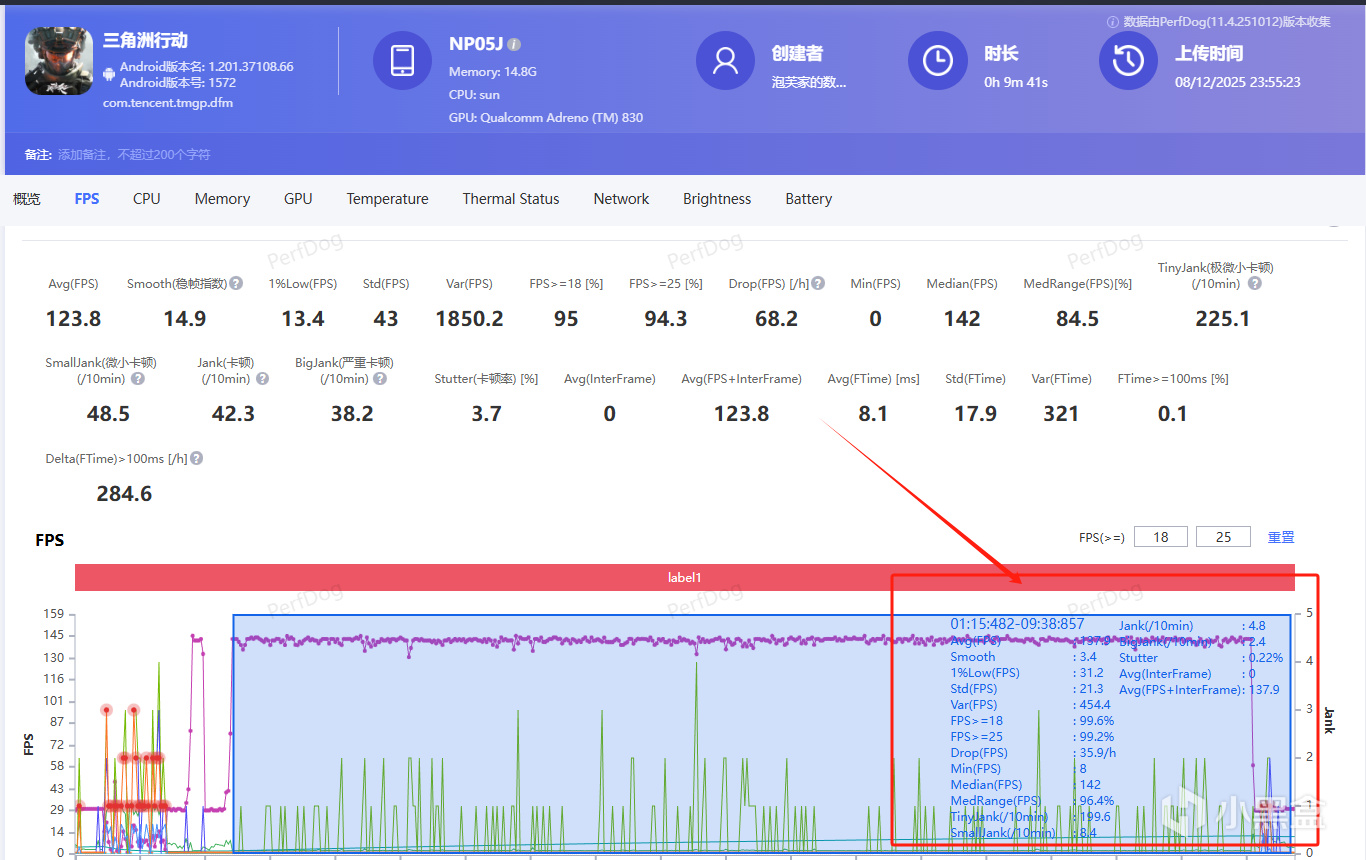Click help icon for BigJank(严重卡顿)
Image resolution: width=1366 pixels, height=860 pixels.
point(379,379)
